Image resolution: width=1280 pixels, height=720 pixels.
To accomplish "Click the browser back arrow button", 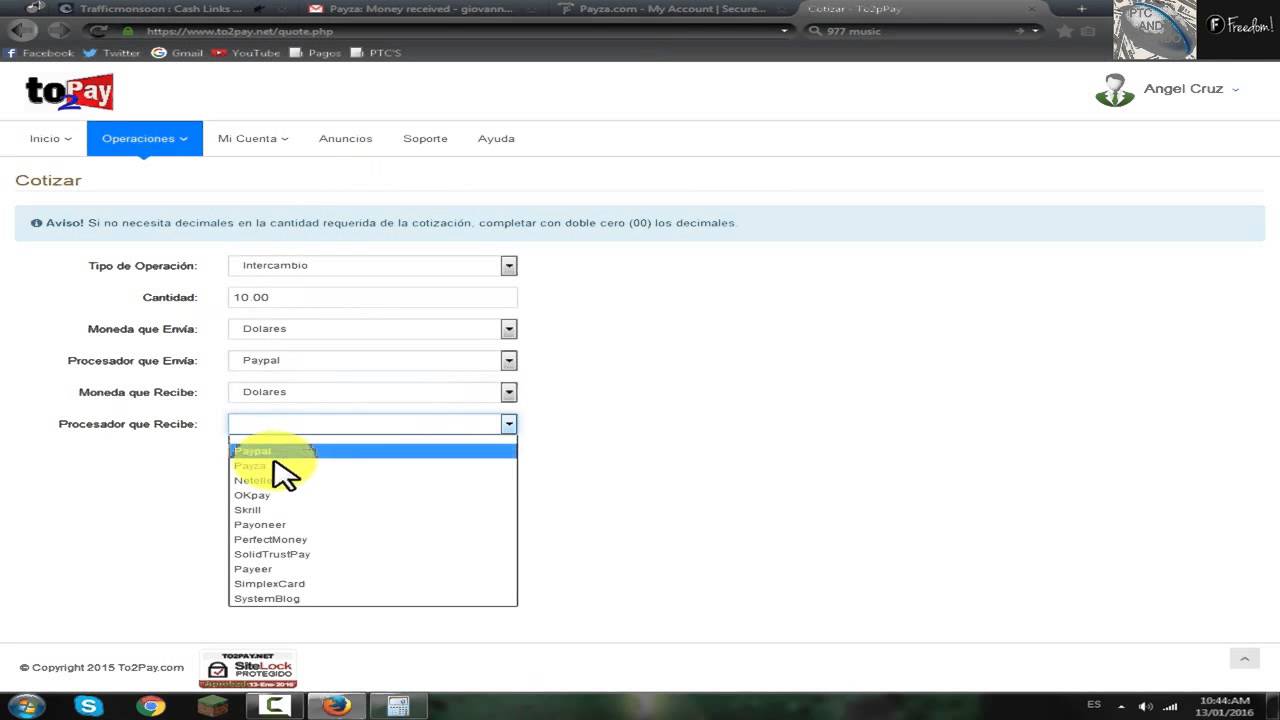I will pos(22,31).
